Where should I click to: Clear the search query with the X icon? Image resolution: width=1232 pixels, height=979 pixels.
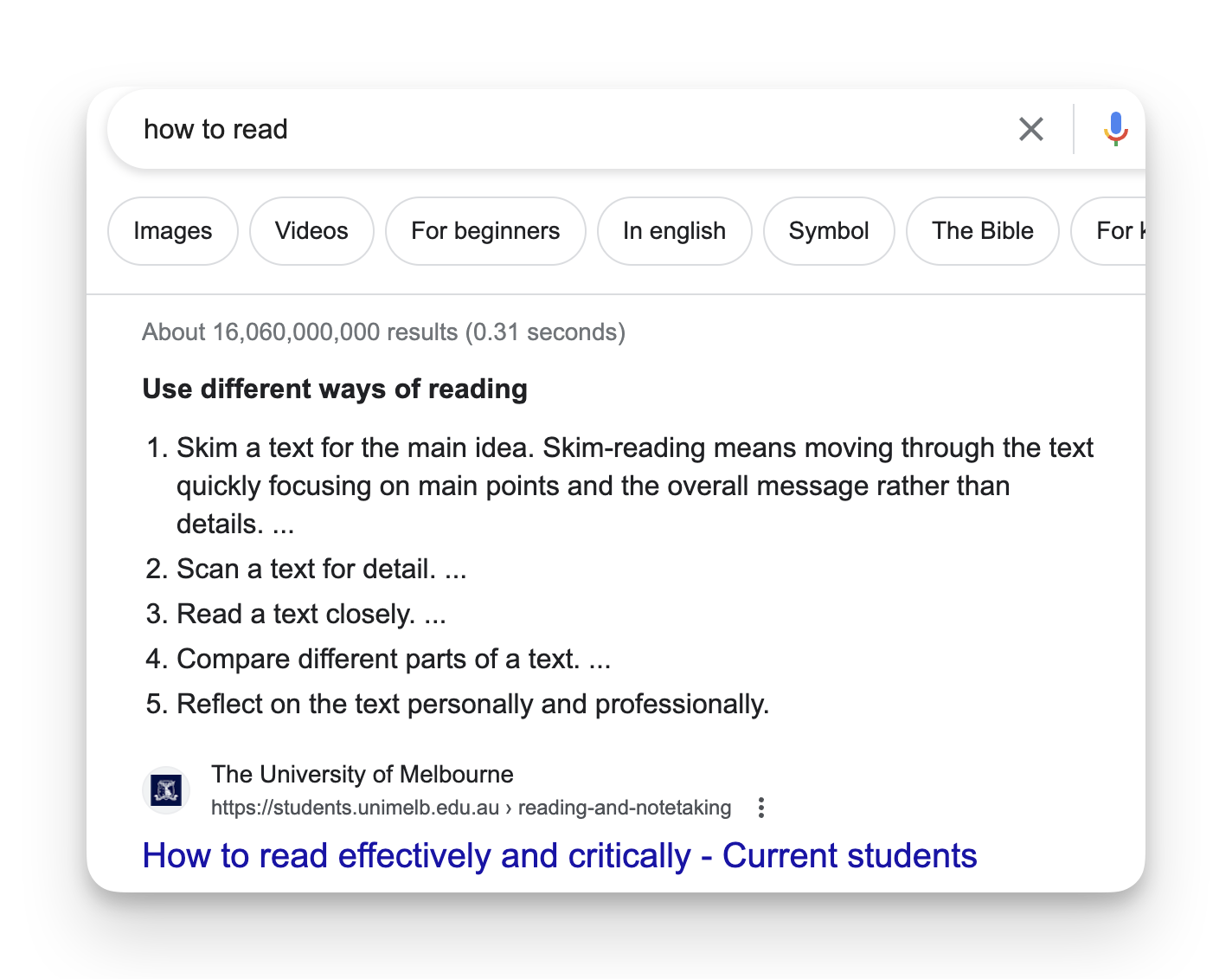(1030, 129)
